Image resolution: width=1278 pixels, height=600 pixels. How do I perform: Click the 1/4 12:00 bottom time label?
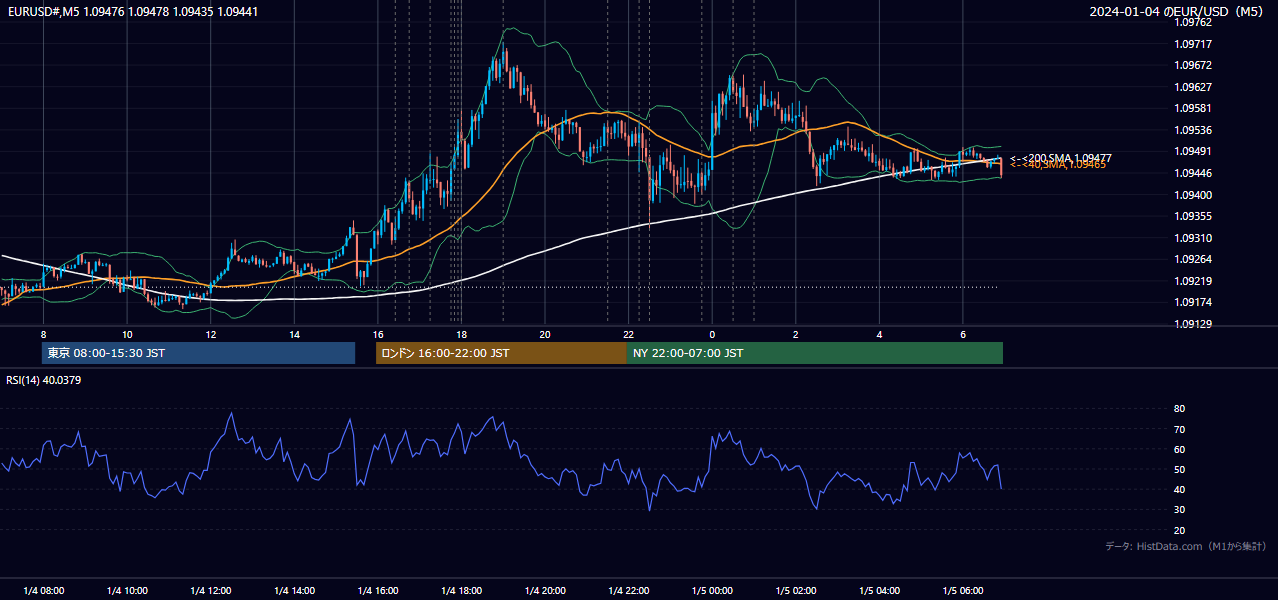[x=210, y=591]
